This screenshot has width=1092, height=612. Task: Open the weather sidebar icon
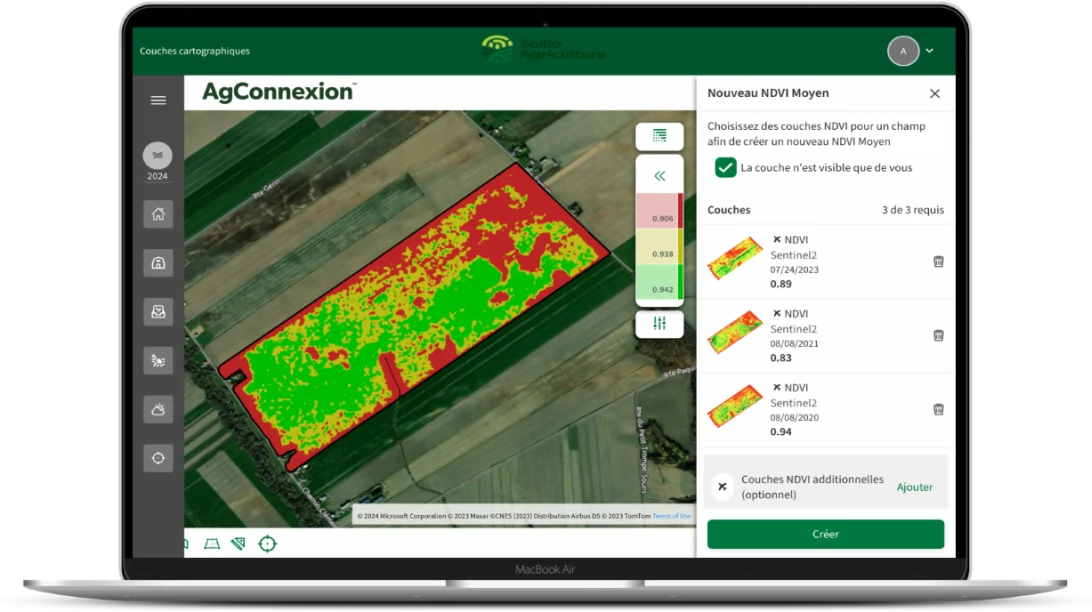158,409
